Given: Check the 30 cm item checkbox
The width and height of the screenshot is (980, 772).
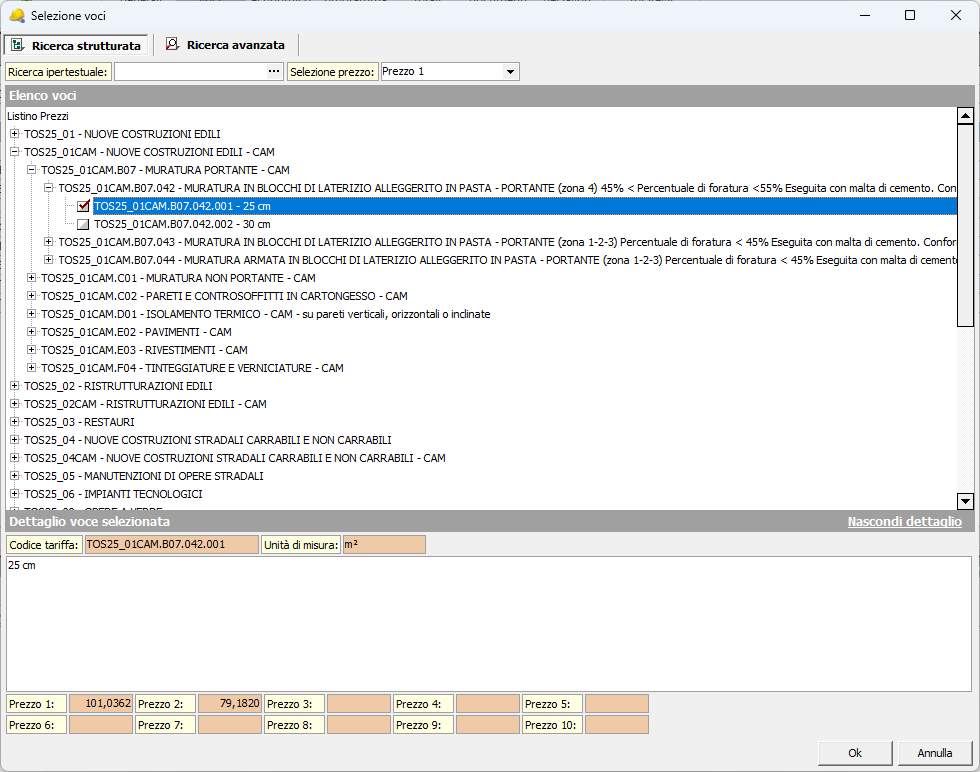Looking at the screenshot, I should 84,224.
